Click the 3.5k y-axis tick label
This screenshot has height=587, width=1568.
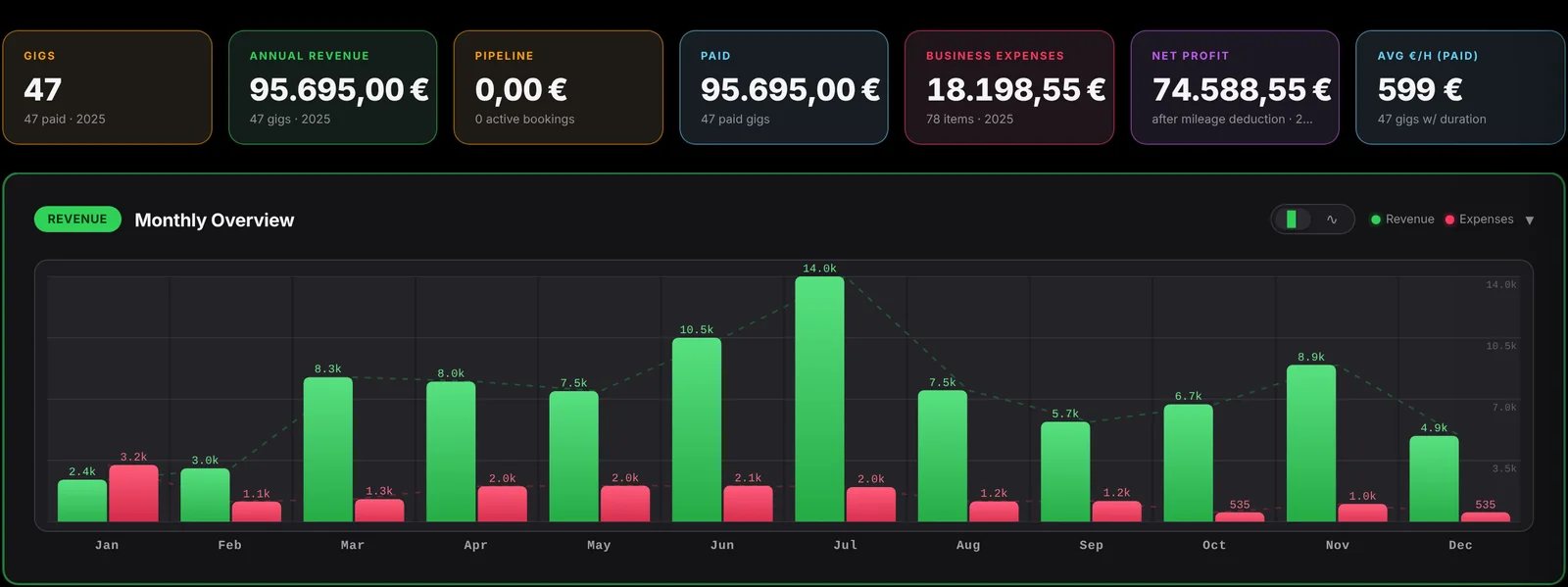pyautogui.click(x=1504, y=468)
